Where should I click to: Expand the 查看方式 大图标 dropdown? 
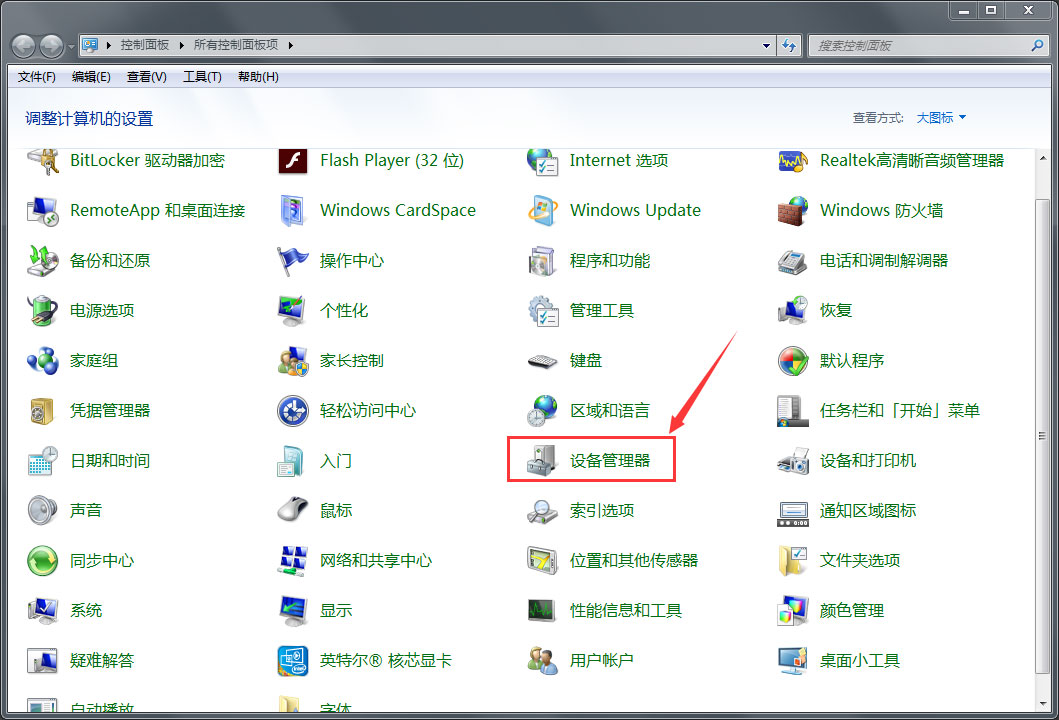point(942,118)
